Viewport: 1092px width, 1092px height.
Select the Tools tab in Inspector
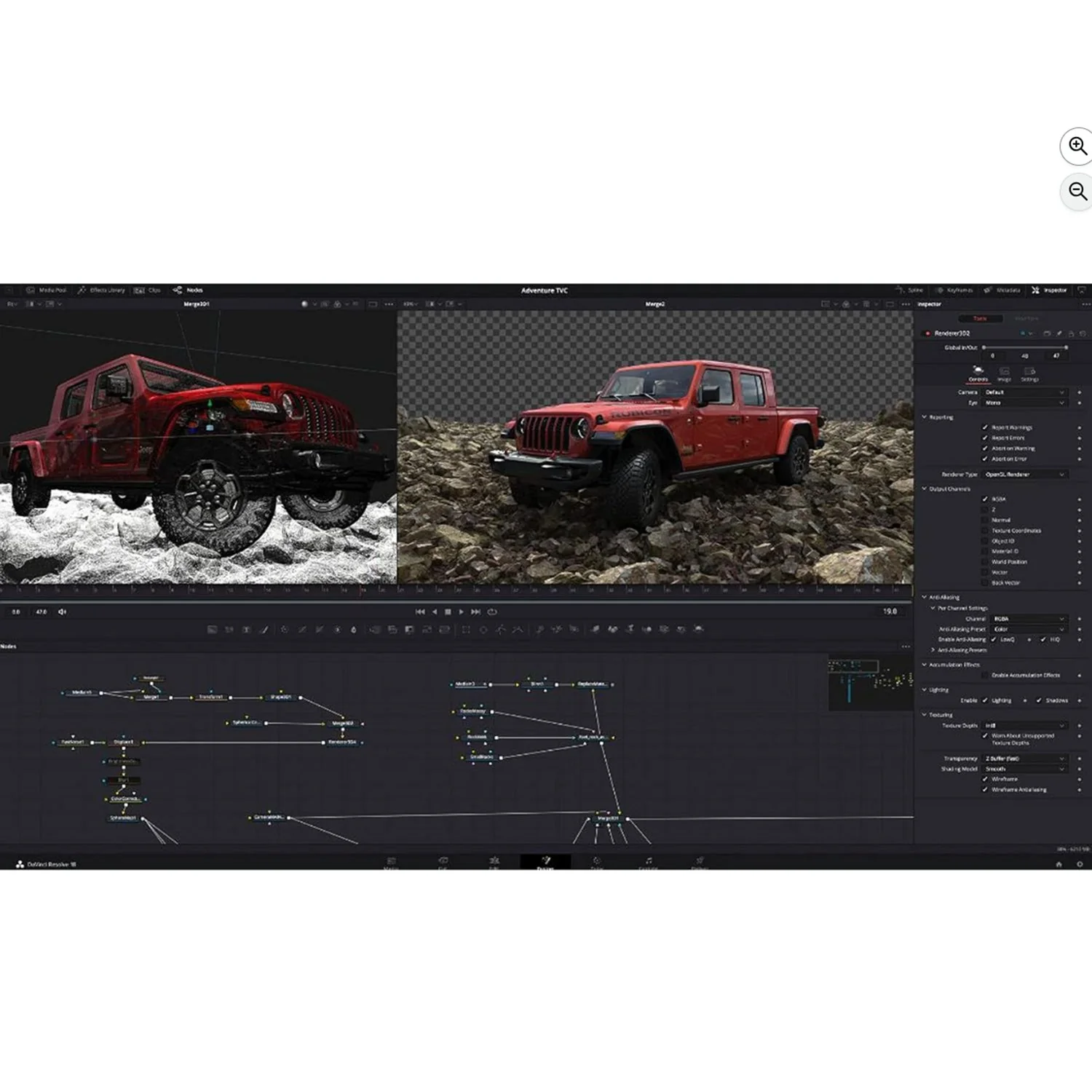coord(980,318)
